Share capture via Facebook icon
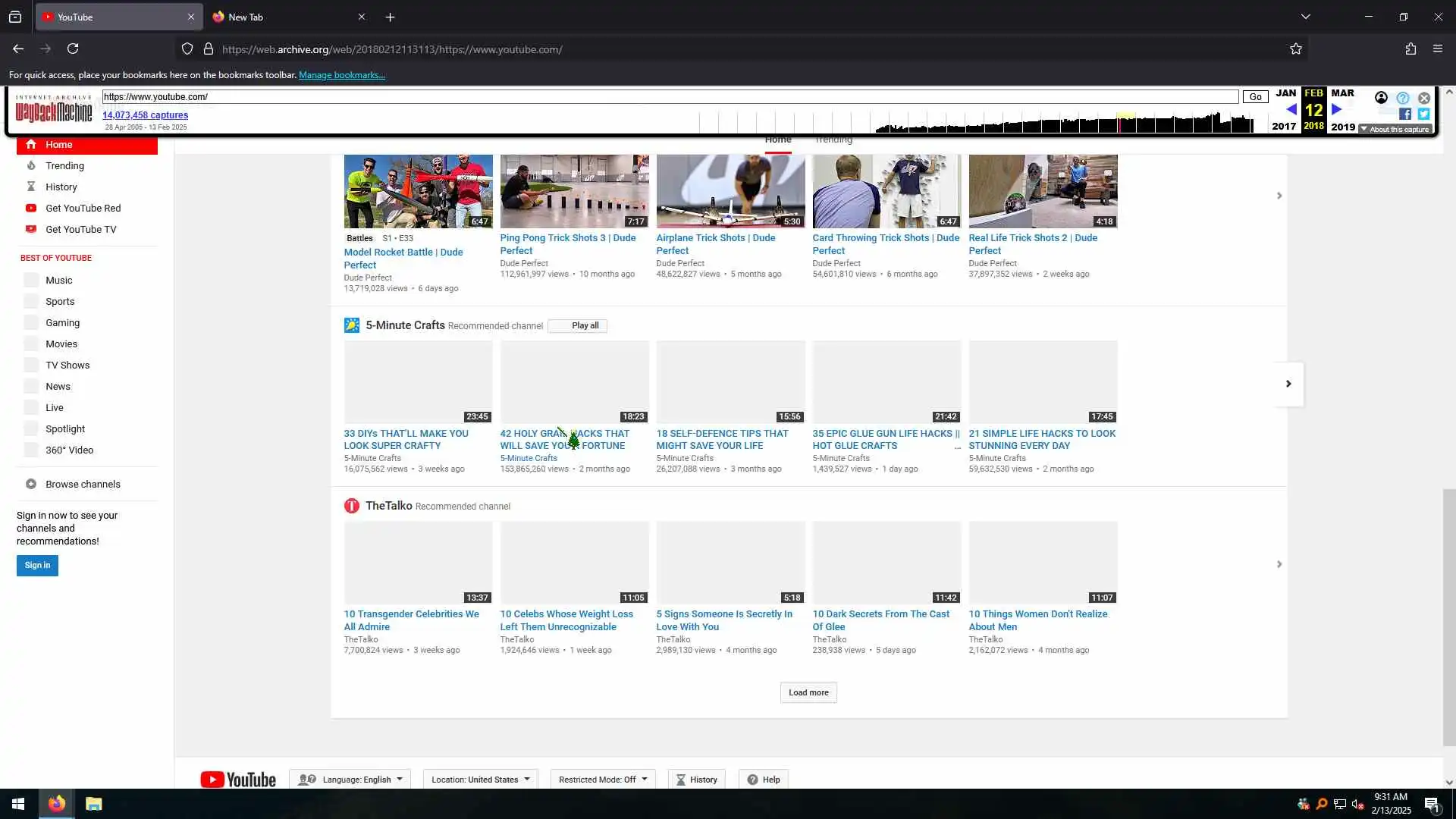1456x819 pixels. point(1405,114)
